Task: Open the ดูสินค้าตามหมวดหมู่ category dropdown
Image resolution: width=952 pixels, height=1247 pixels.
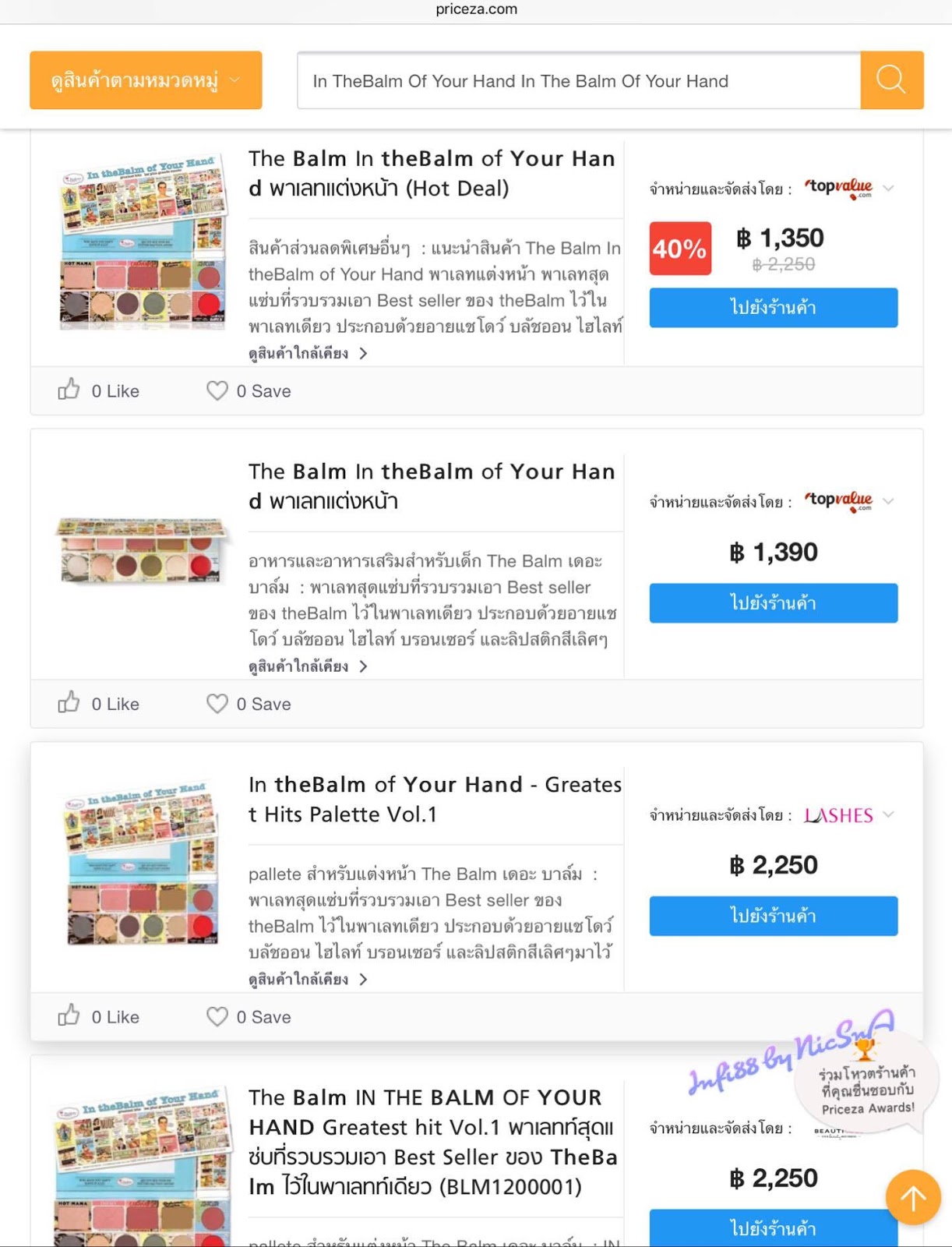Action: click(x=146, y=80)
